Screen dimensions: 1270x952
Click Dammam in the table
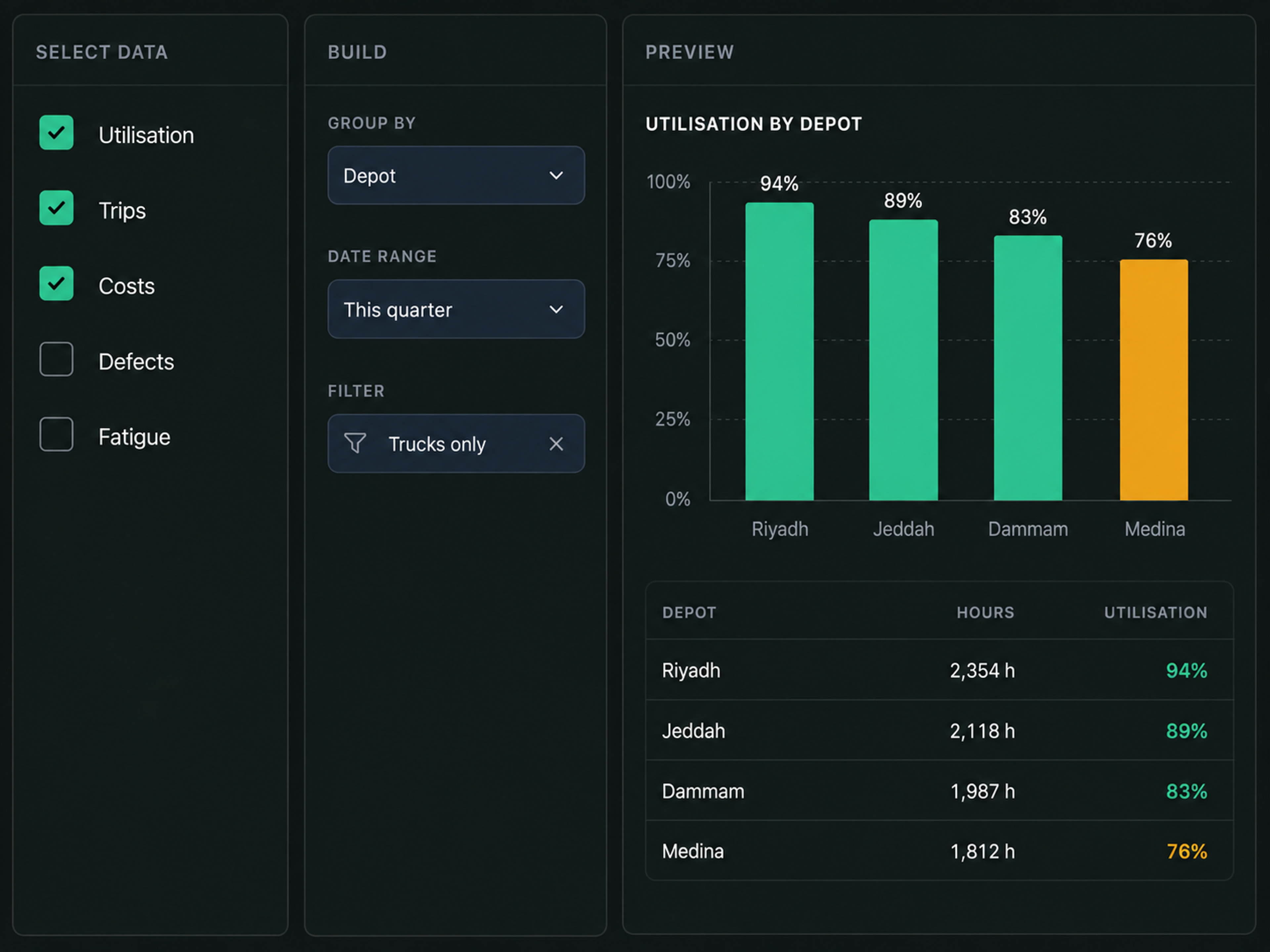[x=703, y=792]
